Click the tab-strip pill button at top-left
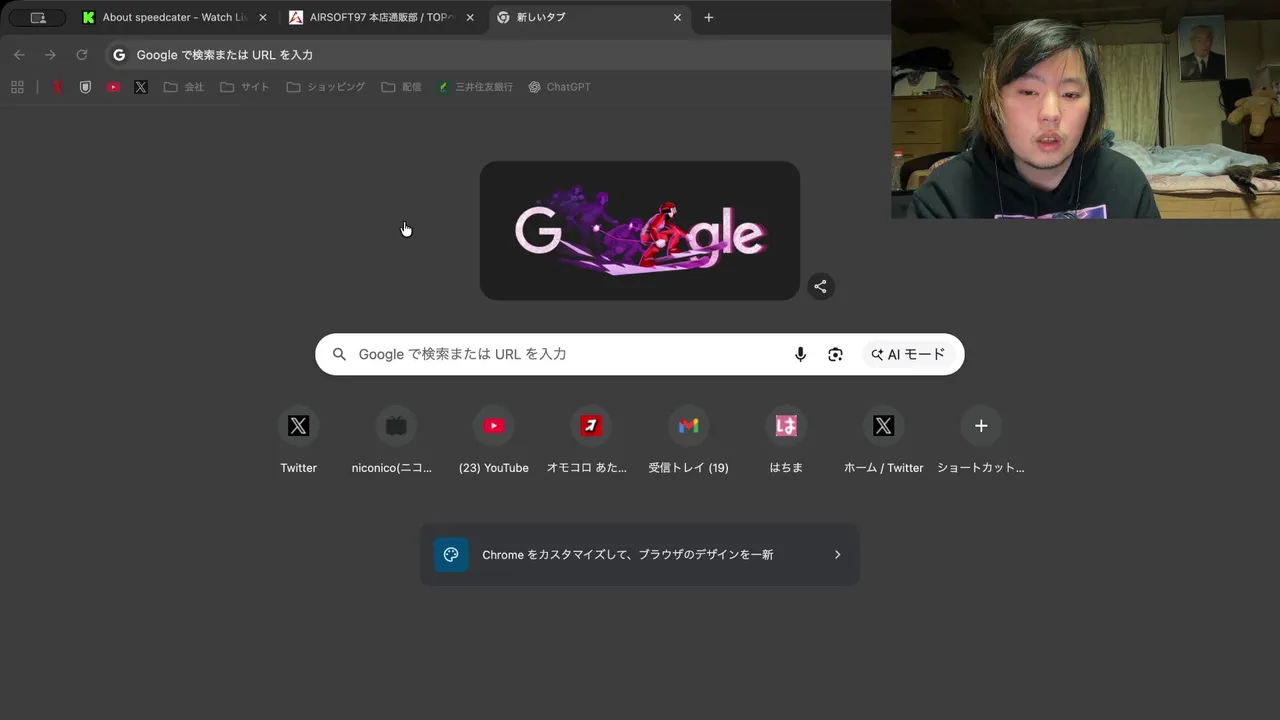The height and width of the screenshot is (720, 1280). tap(37, 18)
